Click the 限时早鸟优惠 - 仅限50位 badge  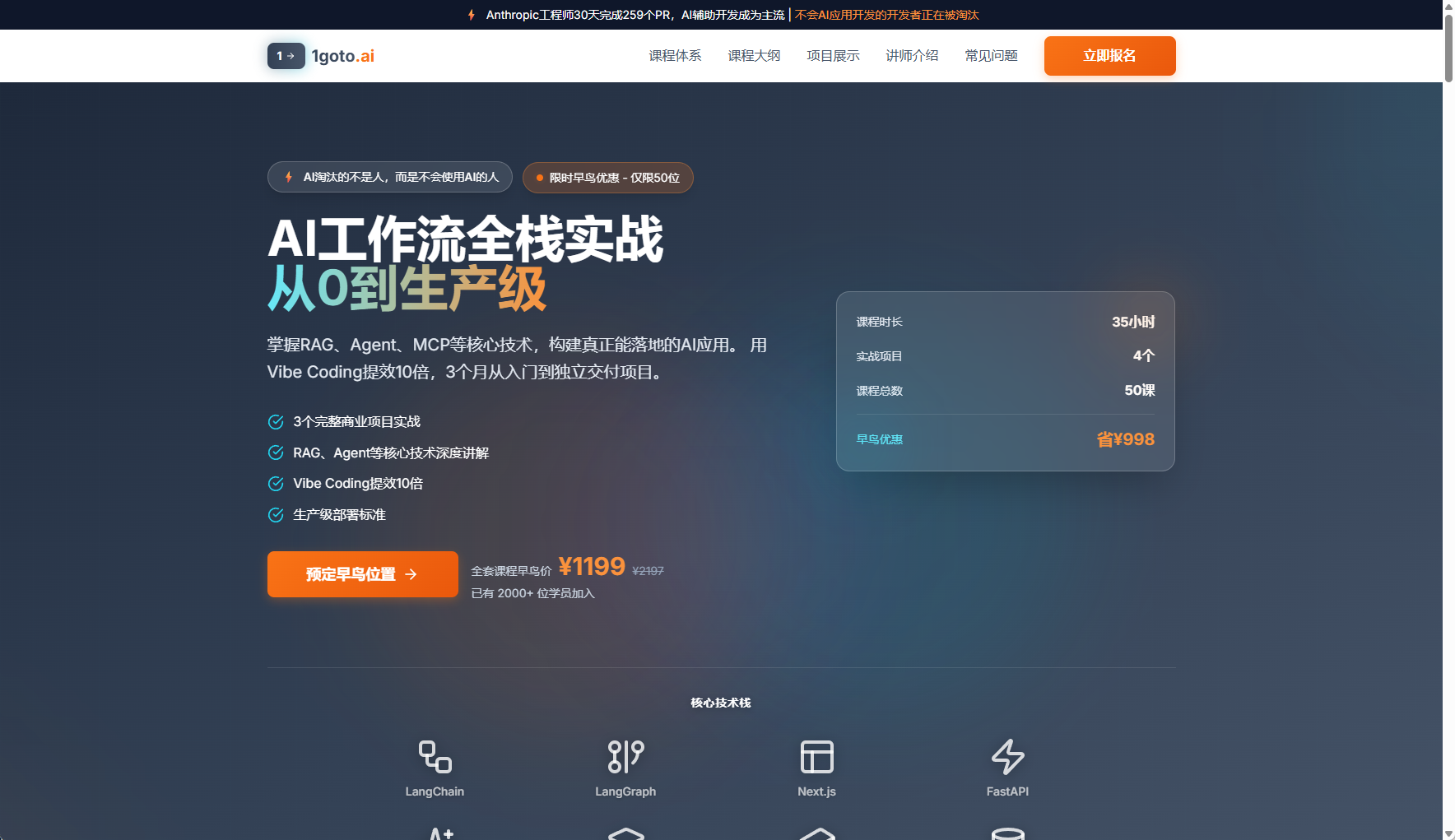[607, 178]
